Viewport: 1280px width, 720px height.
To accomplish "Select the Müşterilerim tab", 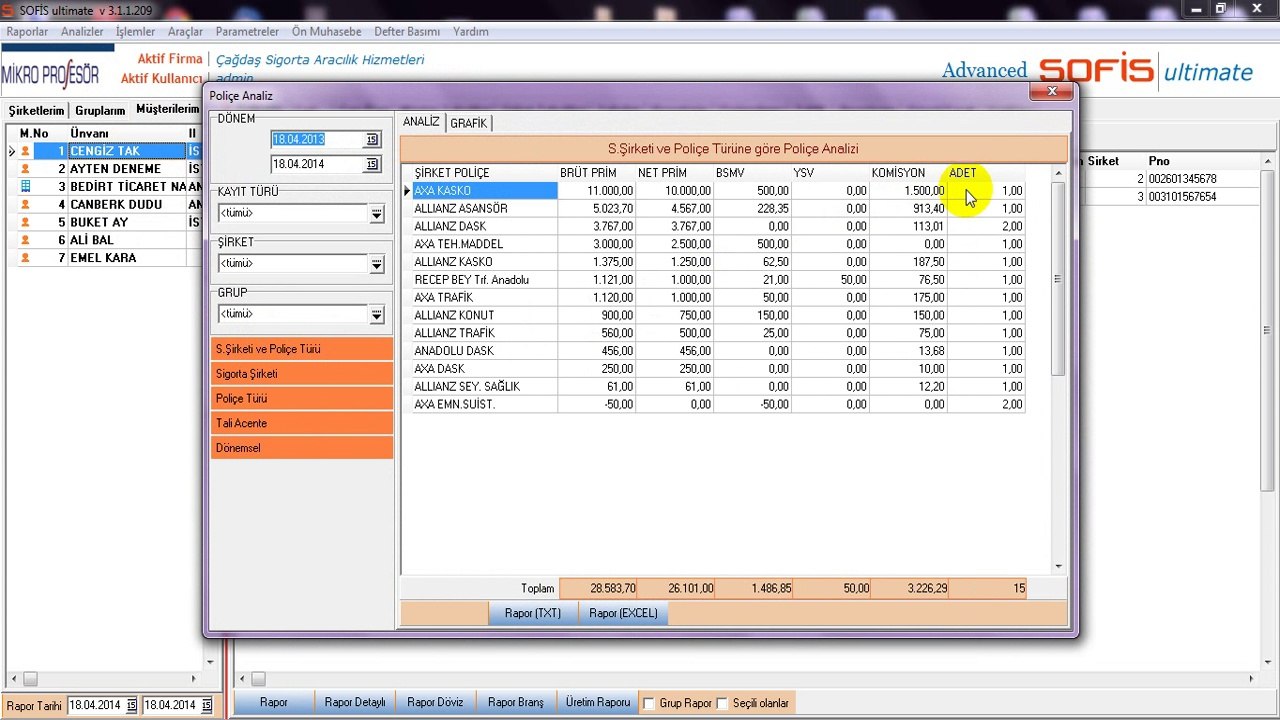I will (x=167, y=109).
